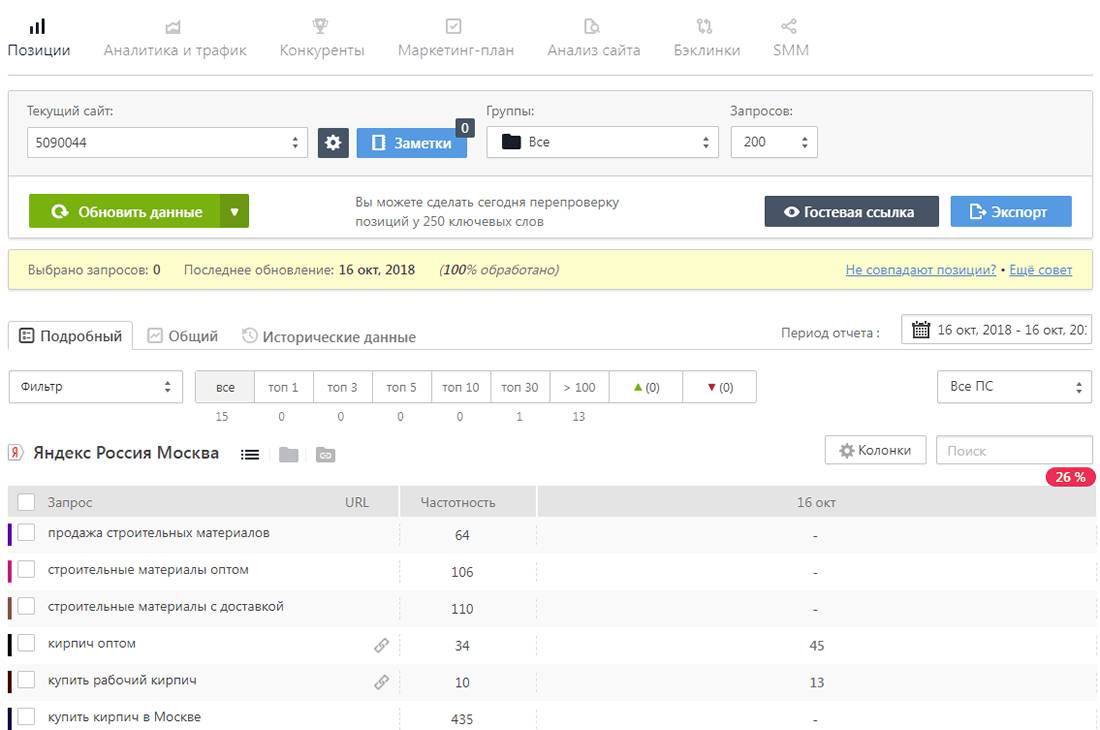Open the Текущий сайт dropdown 5090044
1100x730 pixels.
(x=167, y=143)
